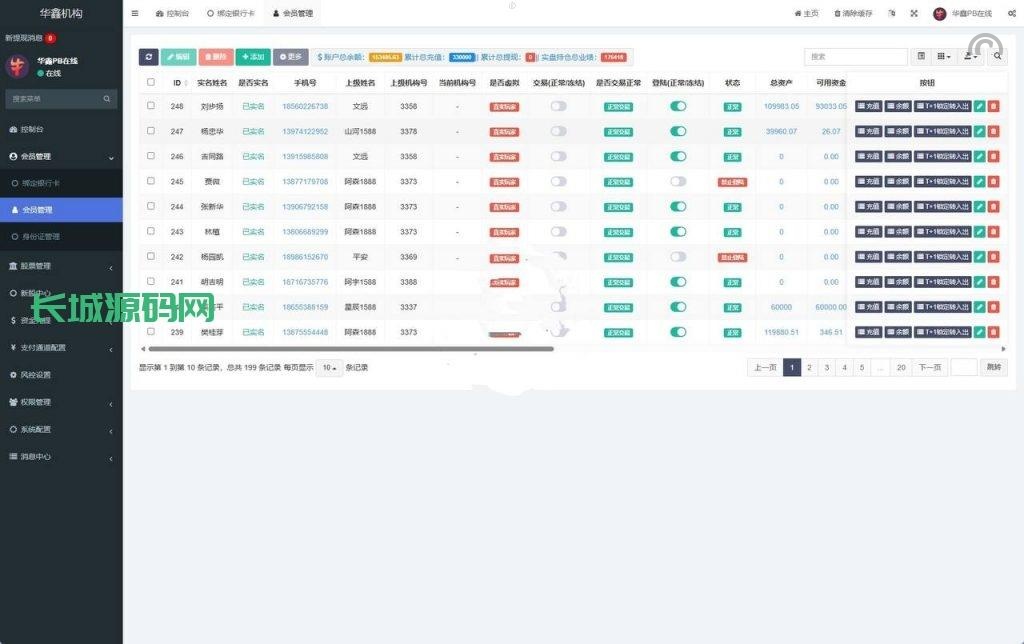Click the table search input field
Viewport: 1024px width, 644px height.
coord(856,57)
